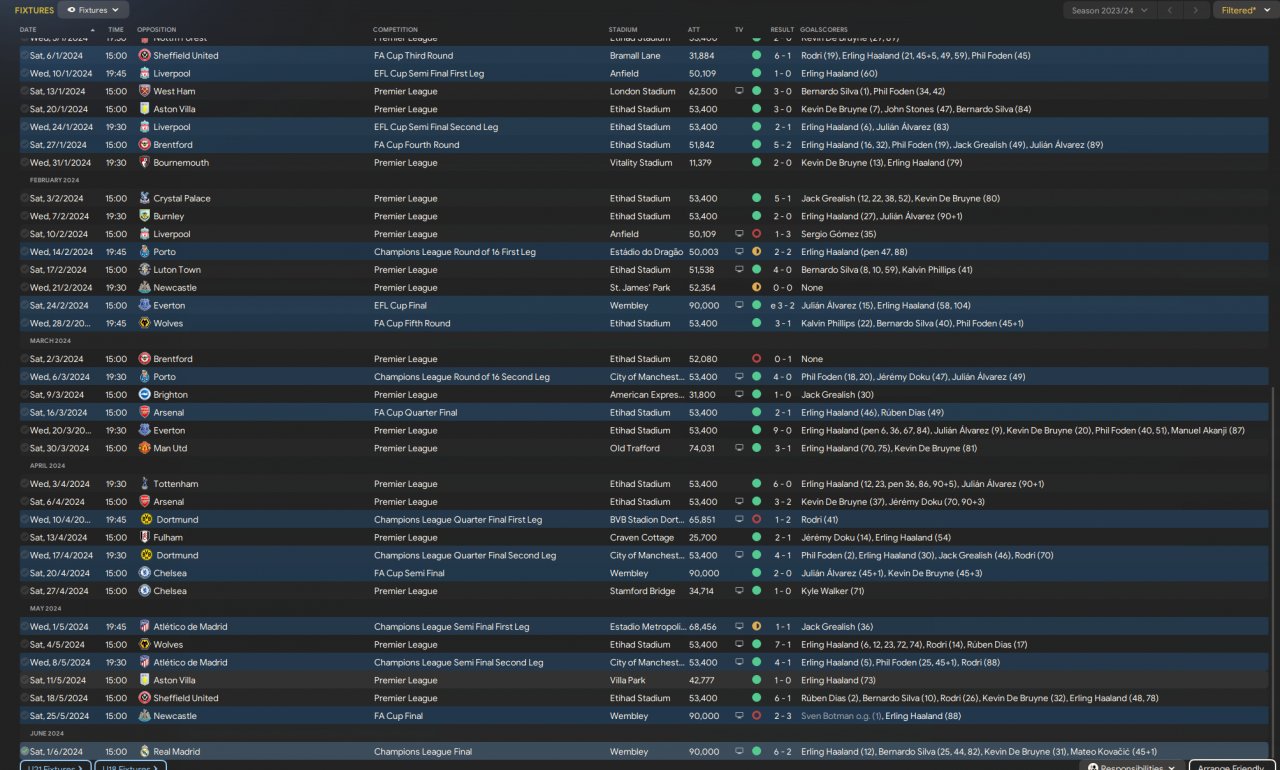Click the green win indicator in the Fulham row
1280x770 pixels.
[x=756, y=538]
